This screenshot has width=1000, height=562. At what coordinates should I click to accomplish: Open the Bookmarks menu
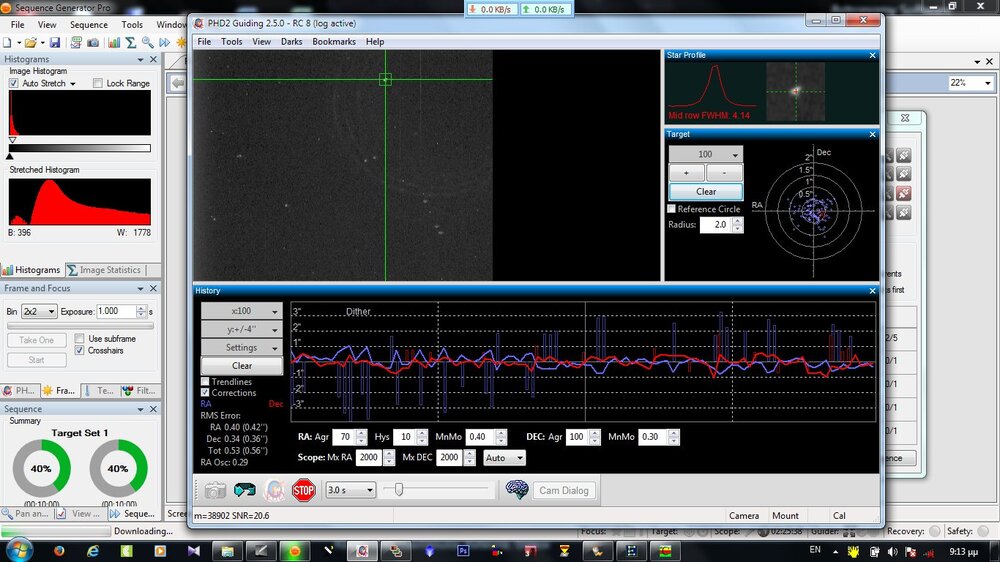(x=333, y=42)
